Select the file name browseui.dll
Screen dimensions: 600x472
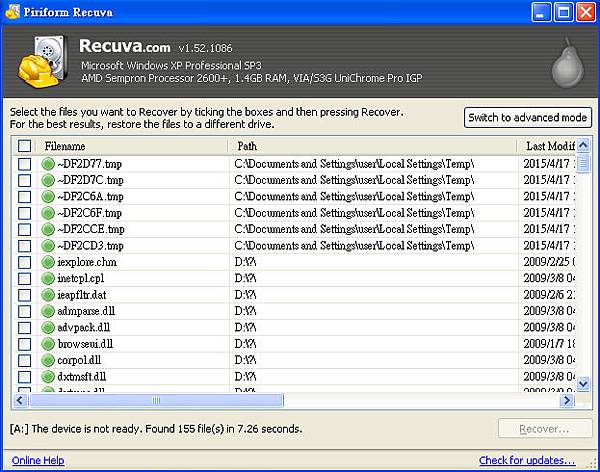coord(85,344)
